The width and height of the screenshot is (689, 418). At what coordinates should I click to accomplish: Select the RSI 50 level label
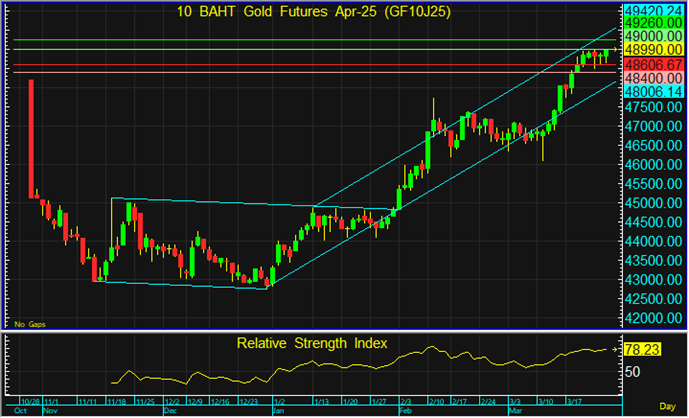point(632,372)
